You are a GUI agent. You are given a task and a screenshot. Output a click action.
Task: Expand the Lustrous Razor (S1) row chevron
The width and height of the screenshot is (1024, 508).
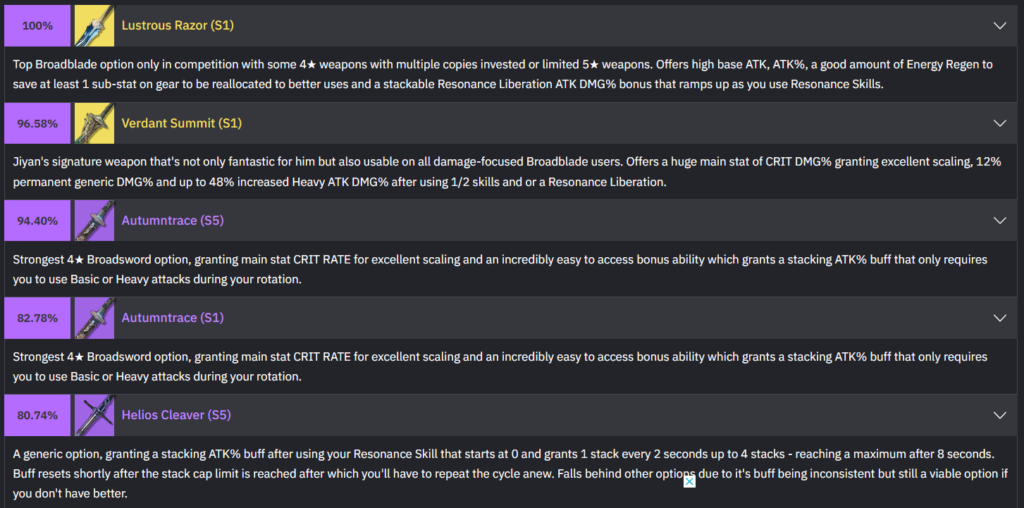[x=999, y=25]
